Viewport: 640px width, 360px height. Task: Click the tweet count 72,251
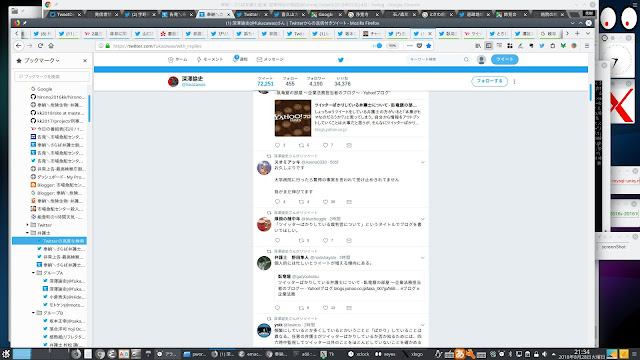pos(265,84)
